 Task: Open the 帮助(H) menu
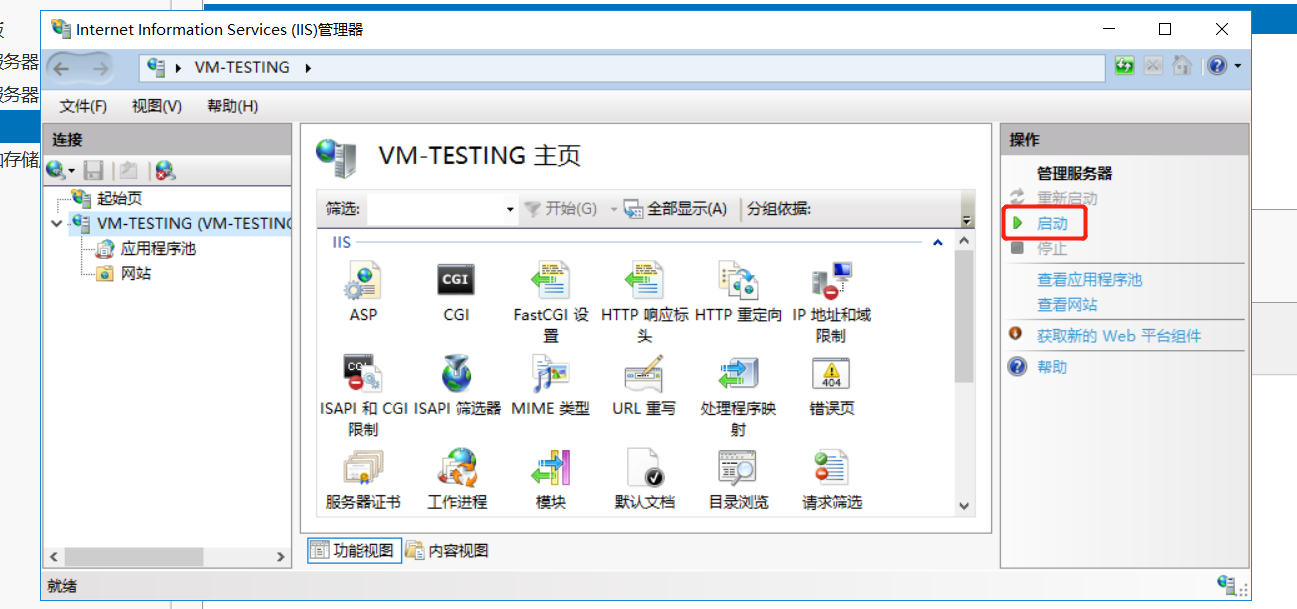pos(232,106)
